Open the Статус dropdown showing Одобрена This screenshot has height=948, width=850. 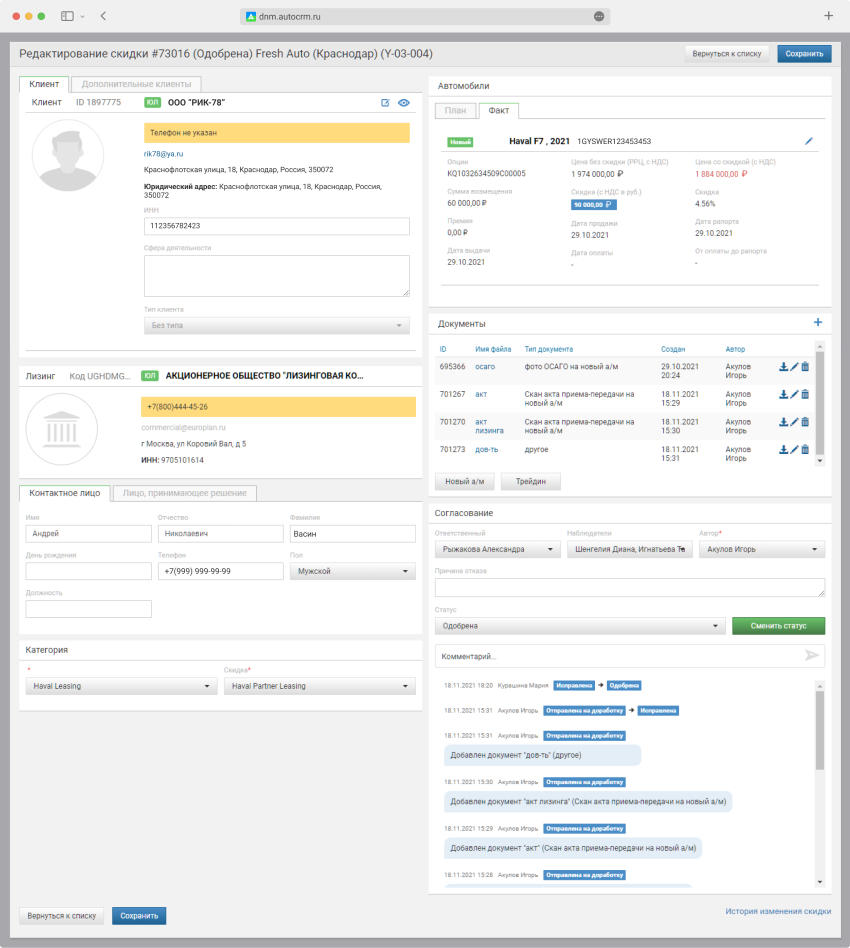coord(580,626)
